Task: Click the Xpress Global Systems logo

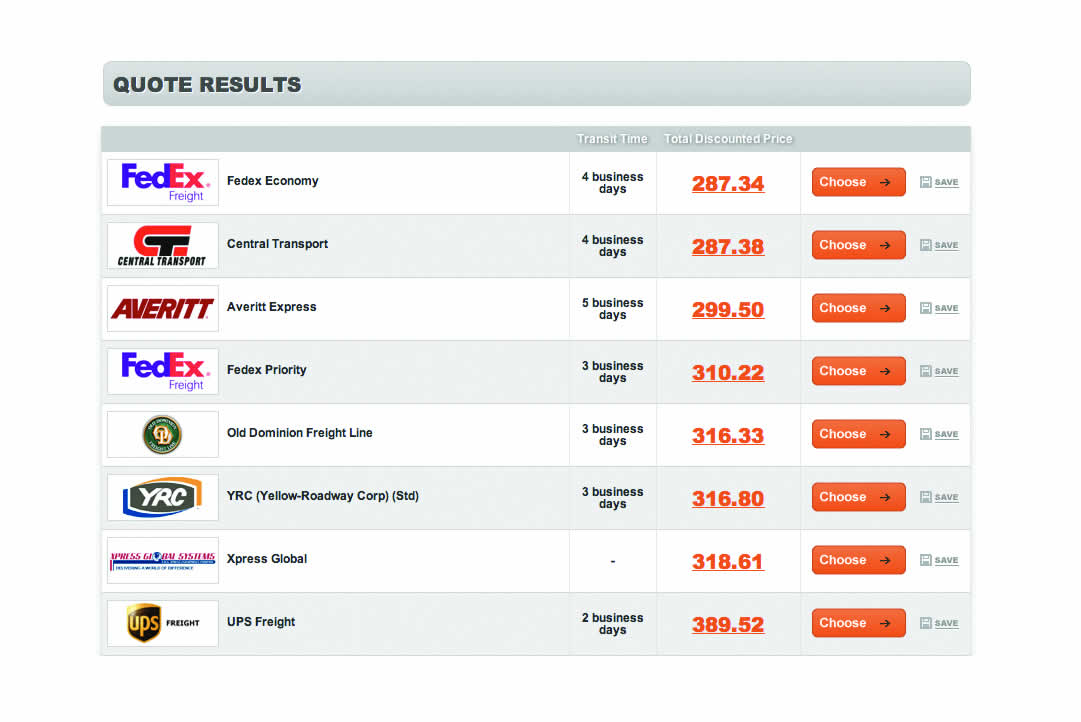Action: (163, 560)
